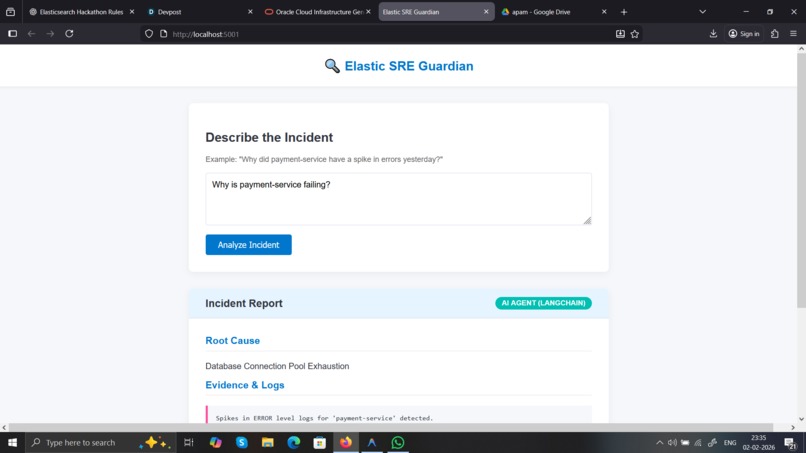Open the ENG language indicator
Screen dimensions: 806x453
(x=730, y=443)
